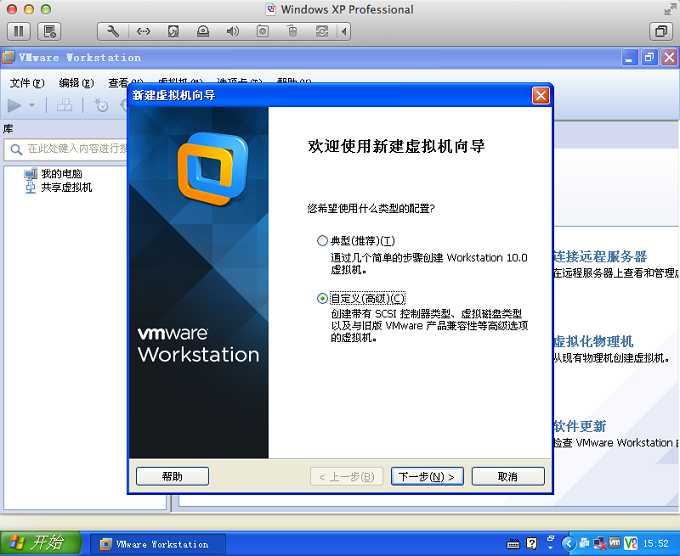The width and height of the screenshot is (680, 556).
Task: Click the Windows 开始 start button
Action: 40,543
